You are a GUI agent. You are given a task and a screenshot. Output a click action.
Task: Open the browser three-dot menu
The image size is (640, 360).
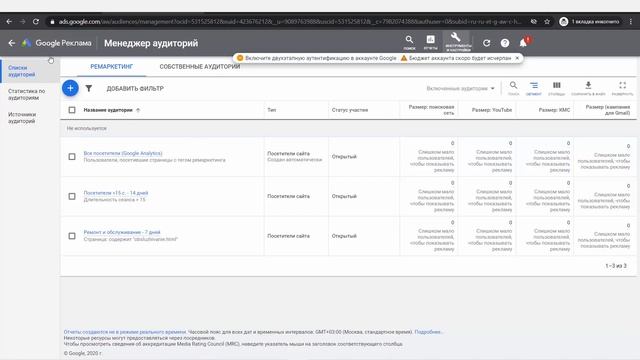click(x=631, y=22)
